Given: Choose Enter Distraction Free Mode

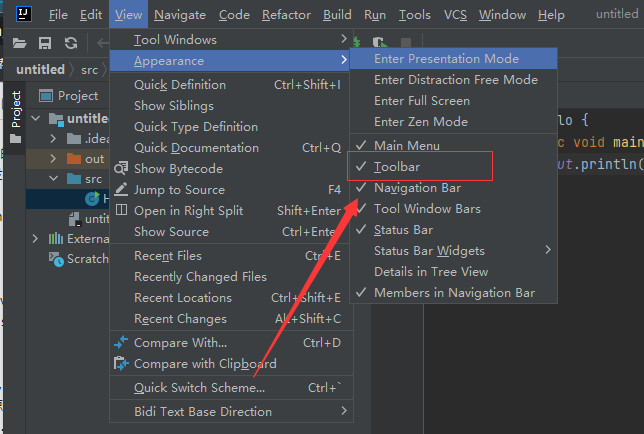Looking at the screenshot, I should click(453, 79).
